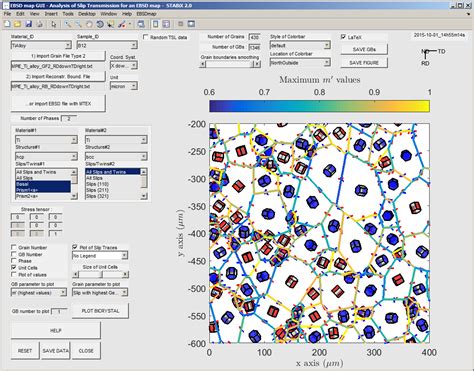Enable the Random TSL data checkbox
Viewport: 474px width, 371px height.
click(146, 37)
